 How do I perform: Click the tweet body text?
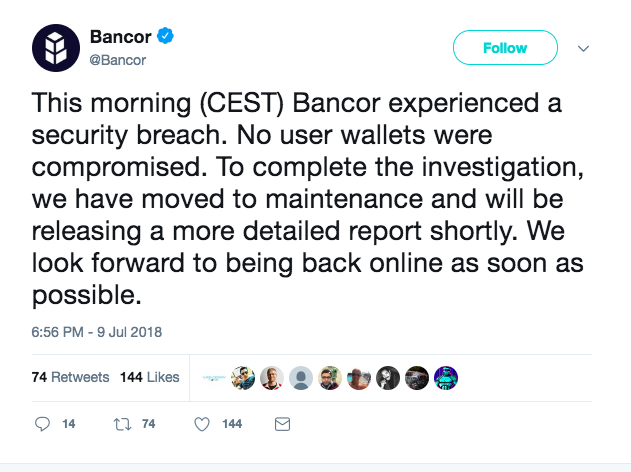(308, 199)
